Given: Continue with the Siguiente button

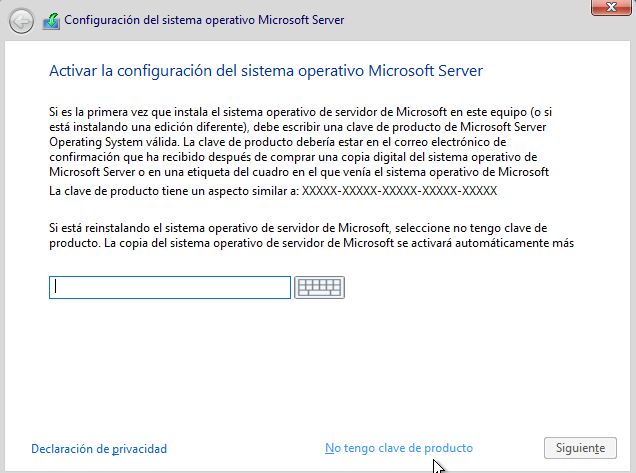Looking at the screenshot, I should (580, 448).
